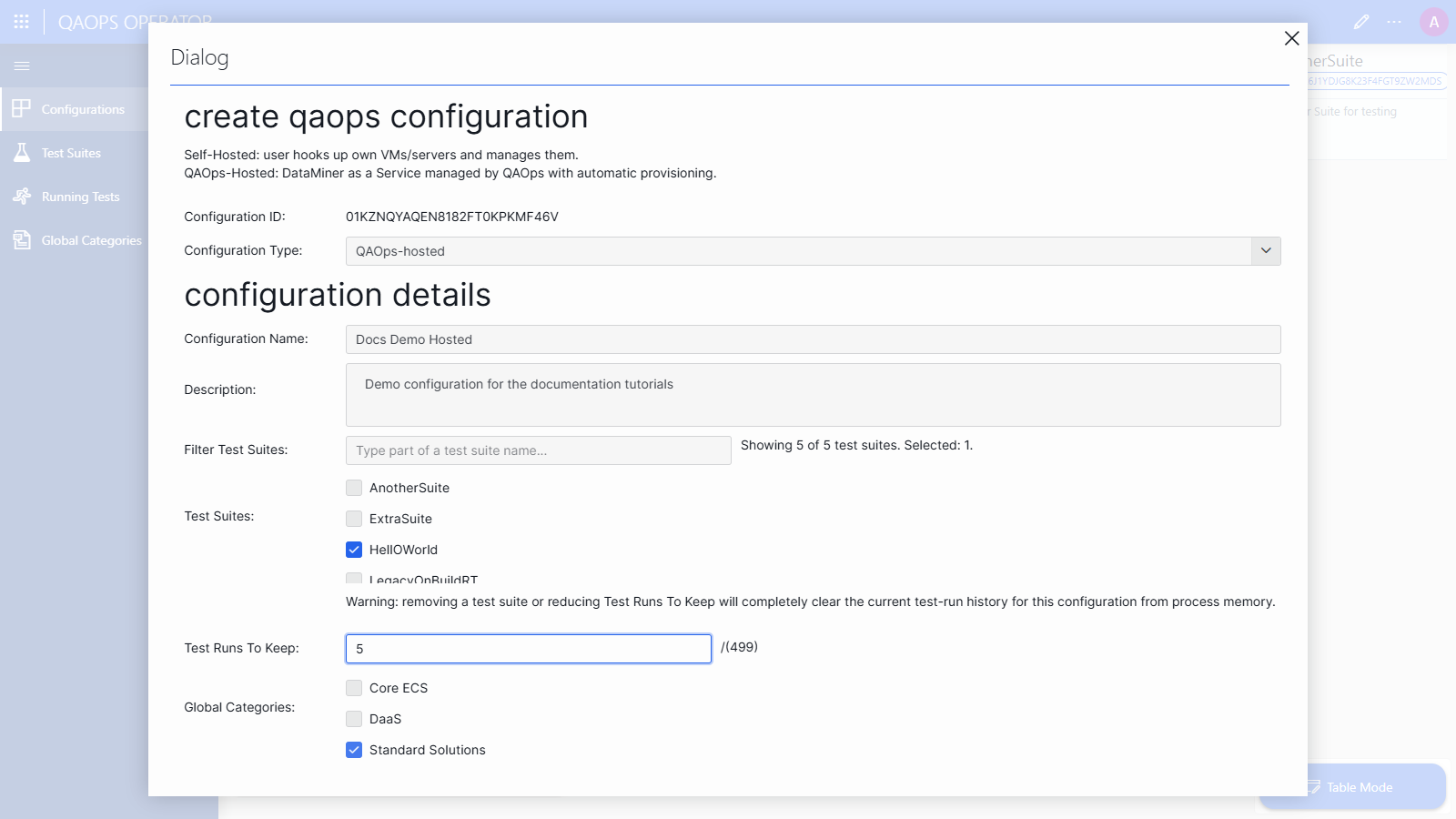
Task: Click the Description text area
Action: coord(813,395)
